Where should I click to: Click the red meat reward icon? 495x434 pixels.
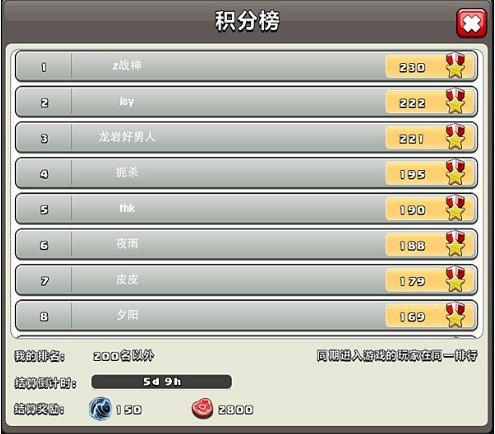[x=202, y=409]
